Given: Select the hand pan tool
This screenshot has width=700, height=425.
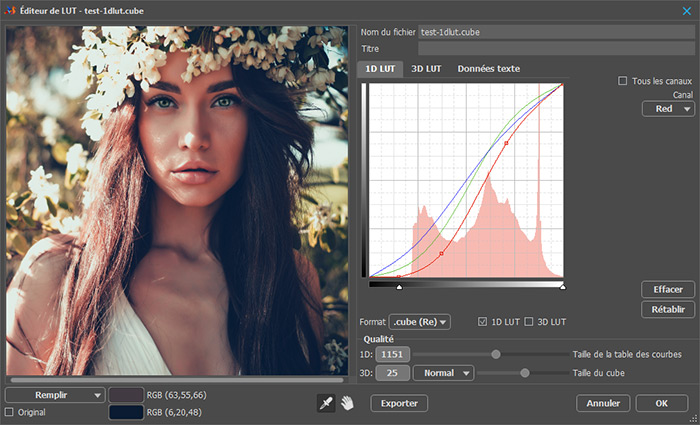Looking at the screenshot, I should [x=347, y=403].
